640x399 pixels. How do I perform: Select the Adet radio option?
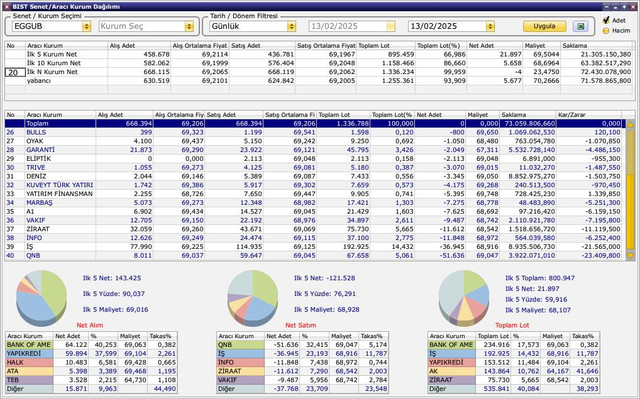coord(606,20)
